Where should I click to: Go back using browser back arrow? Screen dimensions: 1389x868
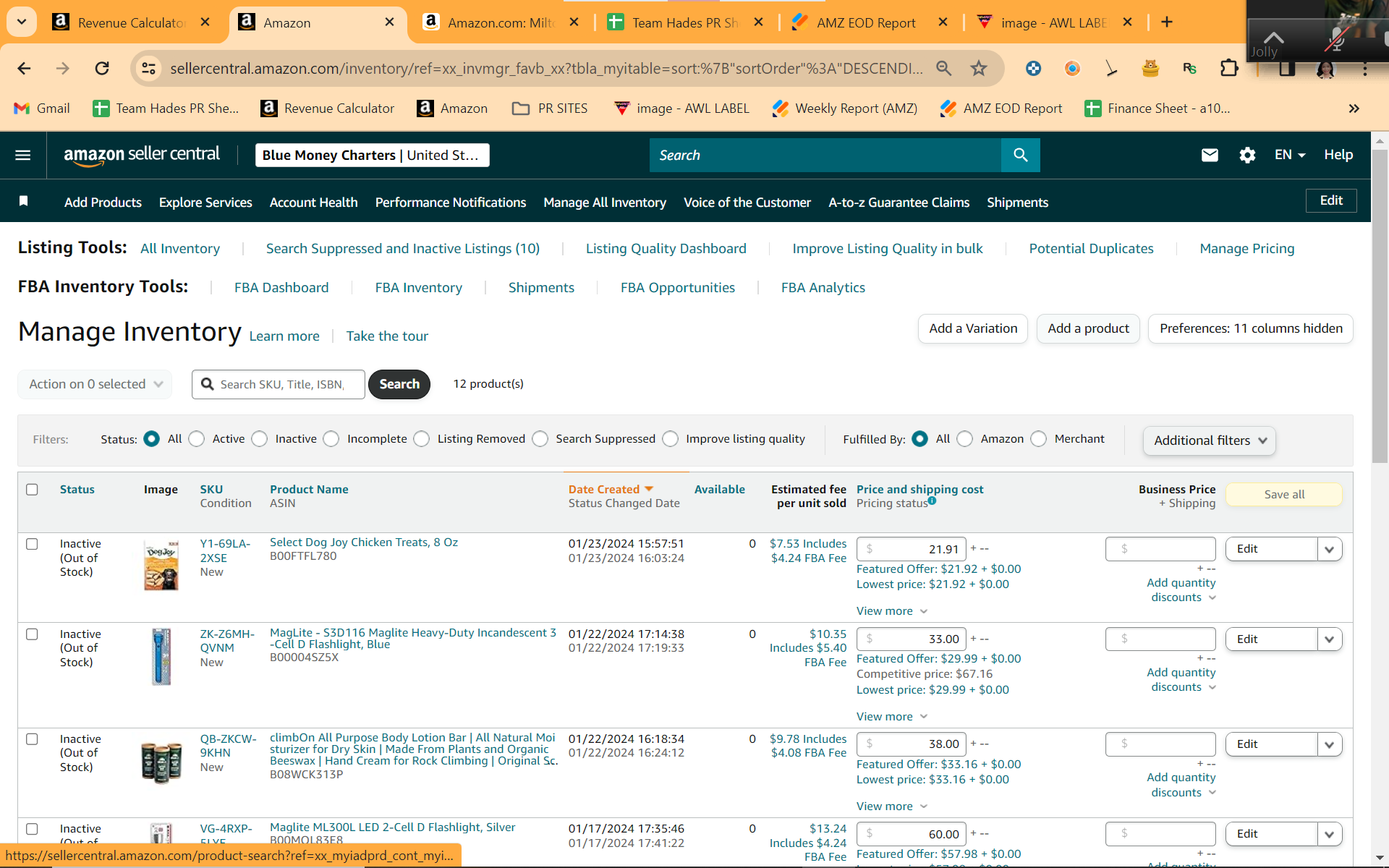pos(24,68)
